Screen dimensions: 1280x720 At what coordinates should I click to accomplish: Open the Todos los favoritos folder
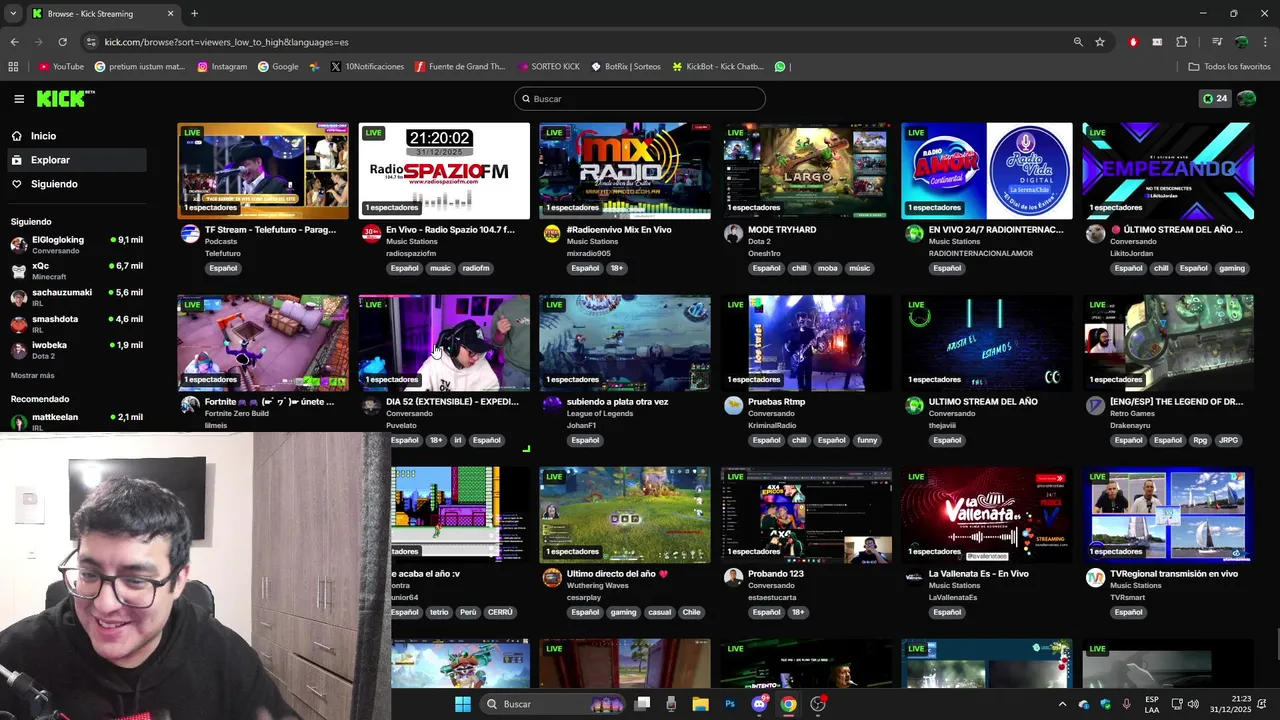click(x=1229, y=67)
